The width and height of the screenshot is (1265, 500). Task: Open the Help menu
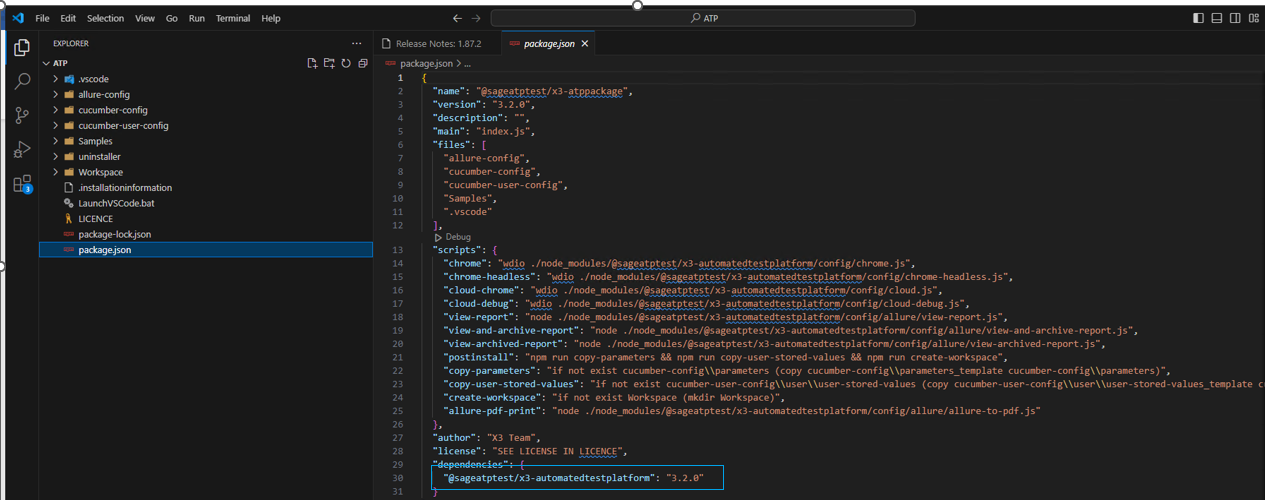271,18
